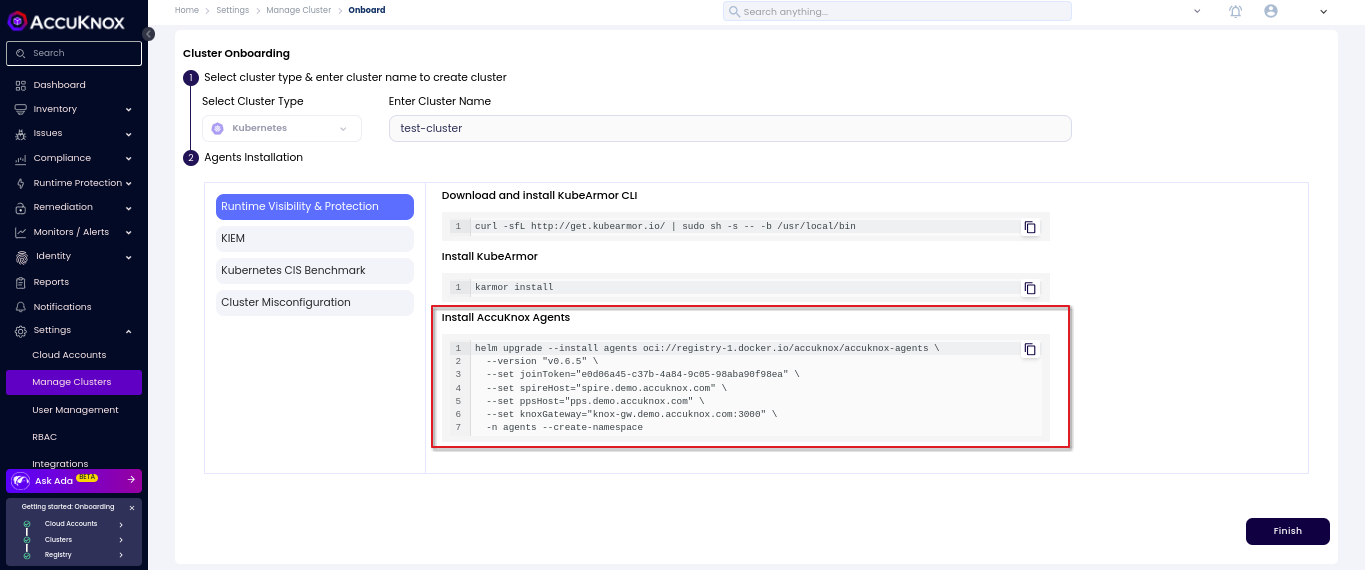
Task: Click the joinToken line in code block
Action: [643, 375]
